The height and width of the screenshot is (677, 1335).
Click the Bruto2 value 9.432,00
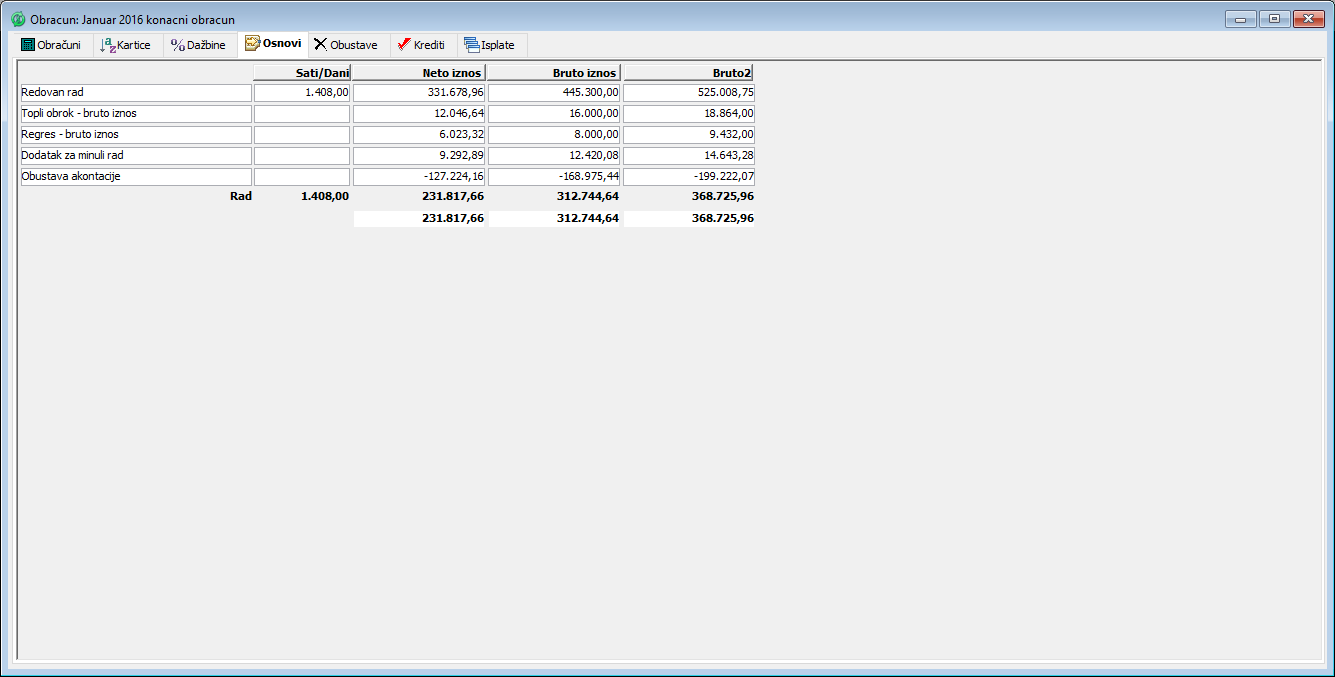click(689, 134)
